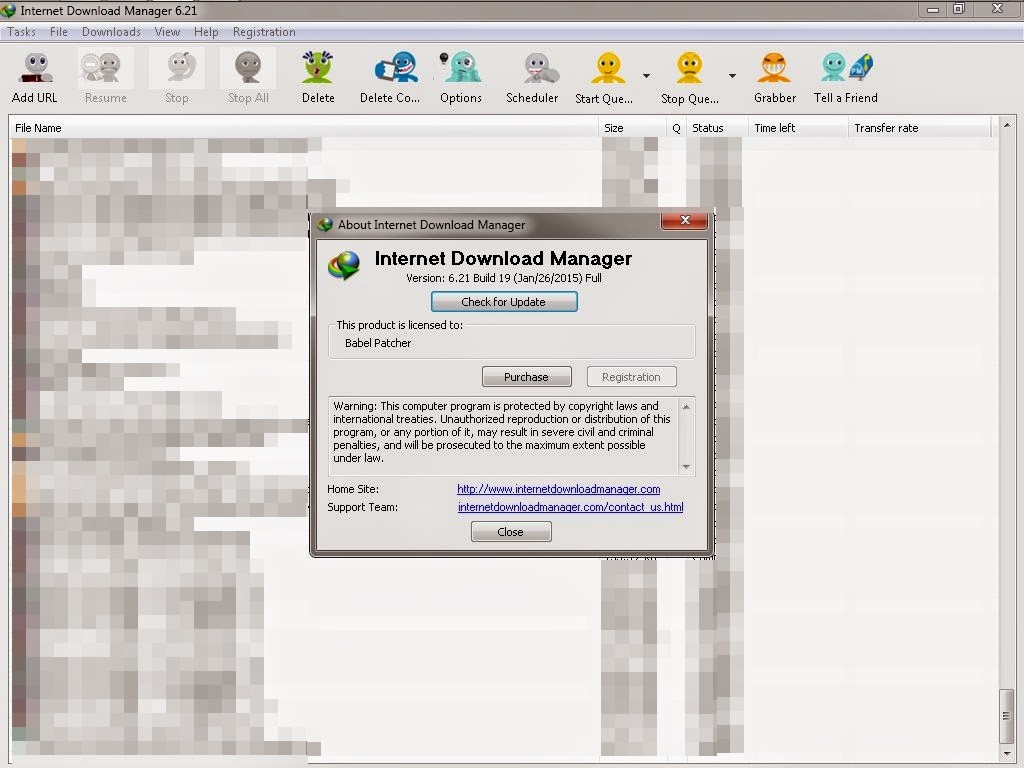
Task: Open the Support Team contact_us link
Action: pyautogui.click(x=571, y=507)
